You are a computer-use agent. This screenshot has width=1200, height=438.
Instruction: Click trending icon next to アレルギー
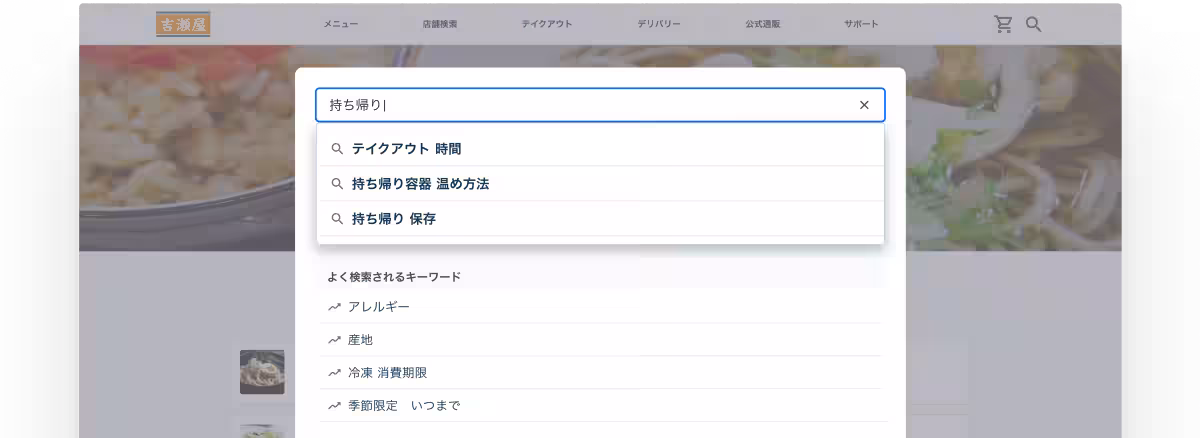[x=335, y=307]
